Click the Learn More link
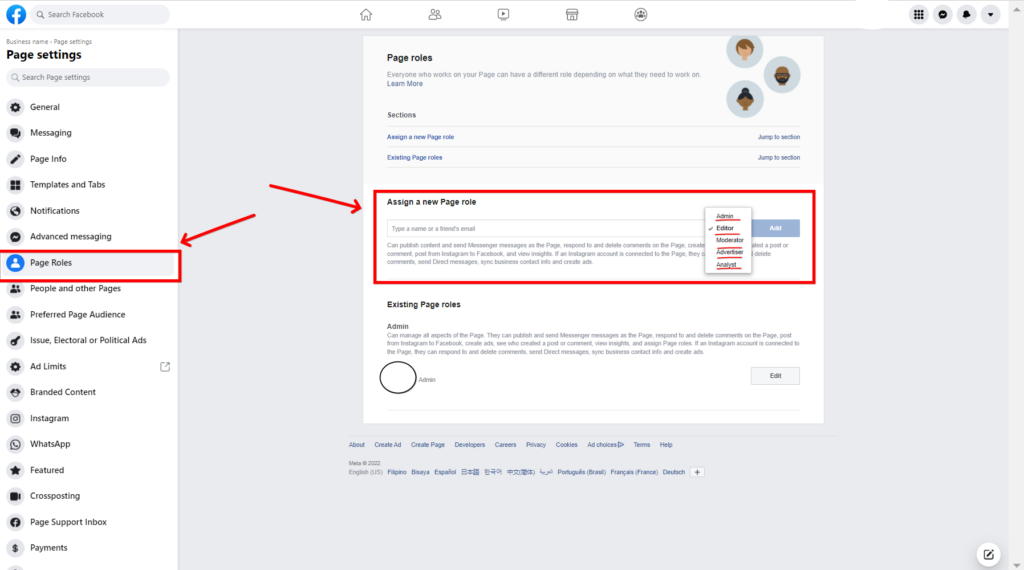Image resolution: width=1024 pixels, height=570 pixels. pos(404,84)
